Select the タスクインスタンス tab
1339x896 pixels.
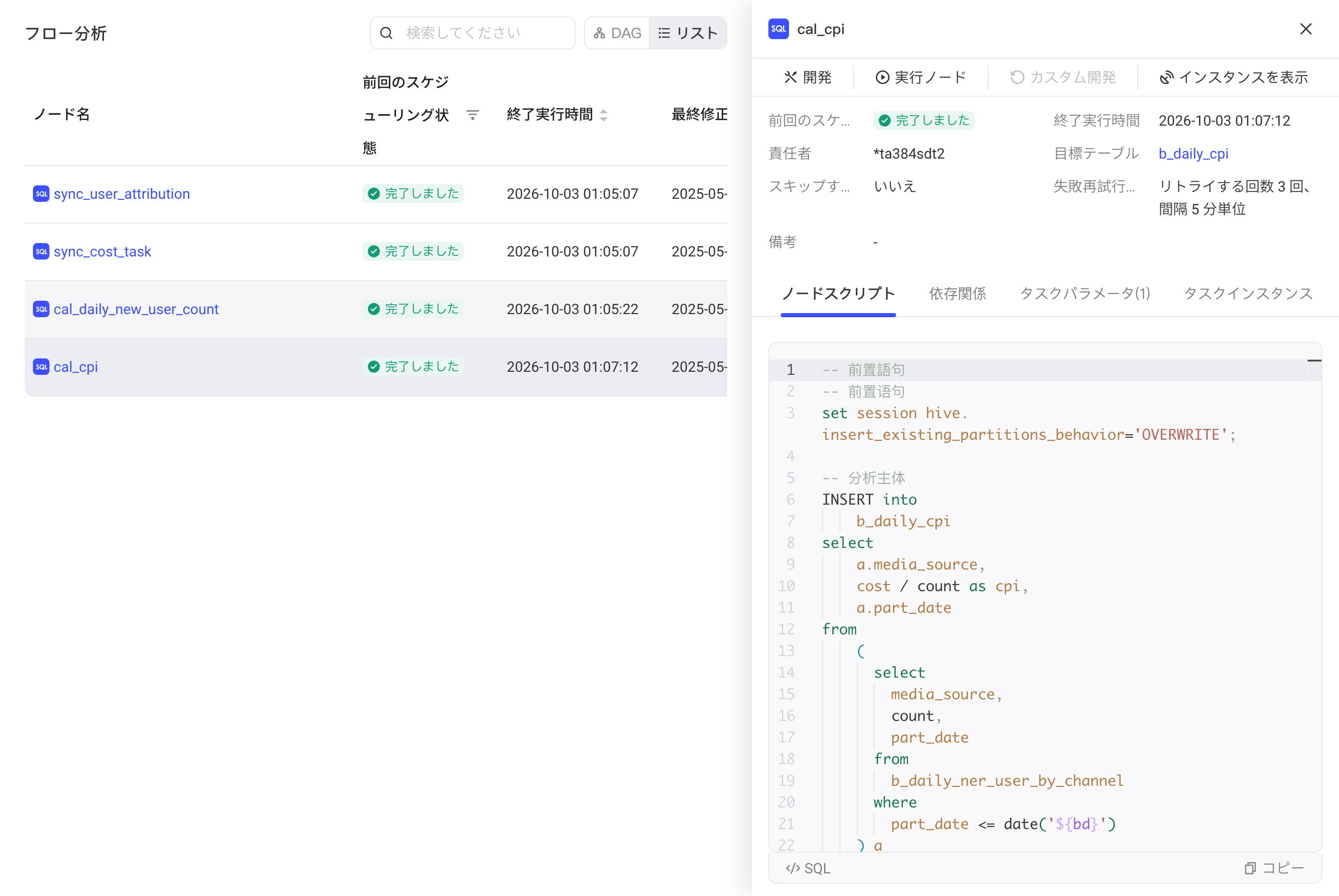click(1248, 294)
